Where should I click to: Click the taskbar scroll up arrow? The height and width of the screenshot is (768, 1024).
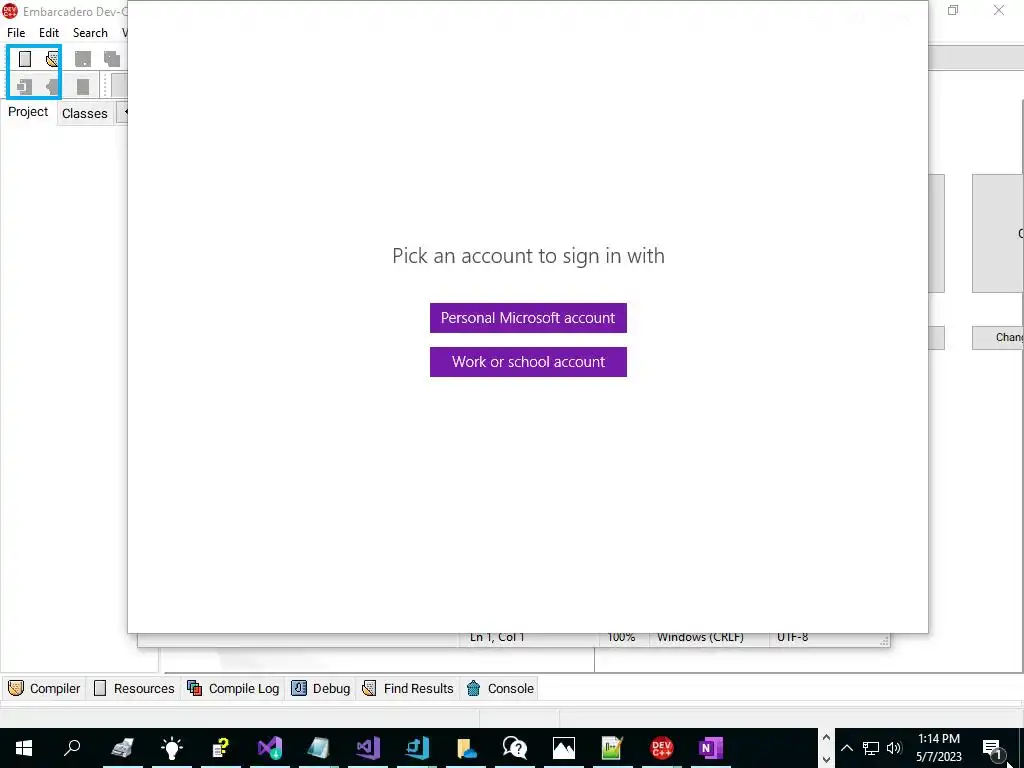[x=826, y=737]
